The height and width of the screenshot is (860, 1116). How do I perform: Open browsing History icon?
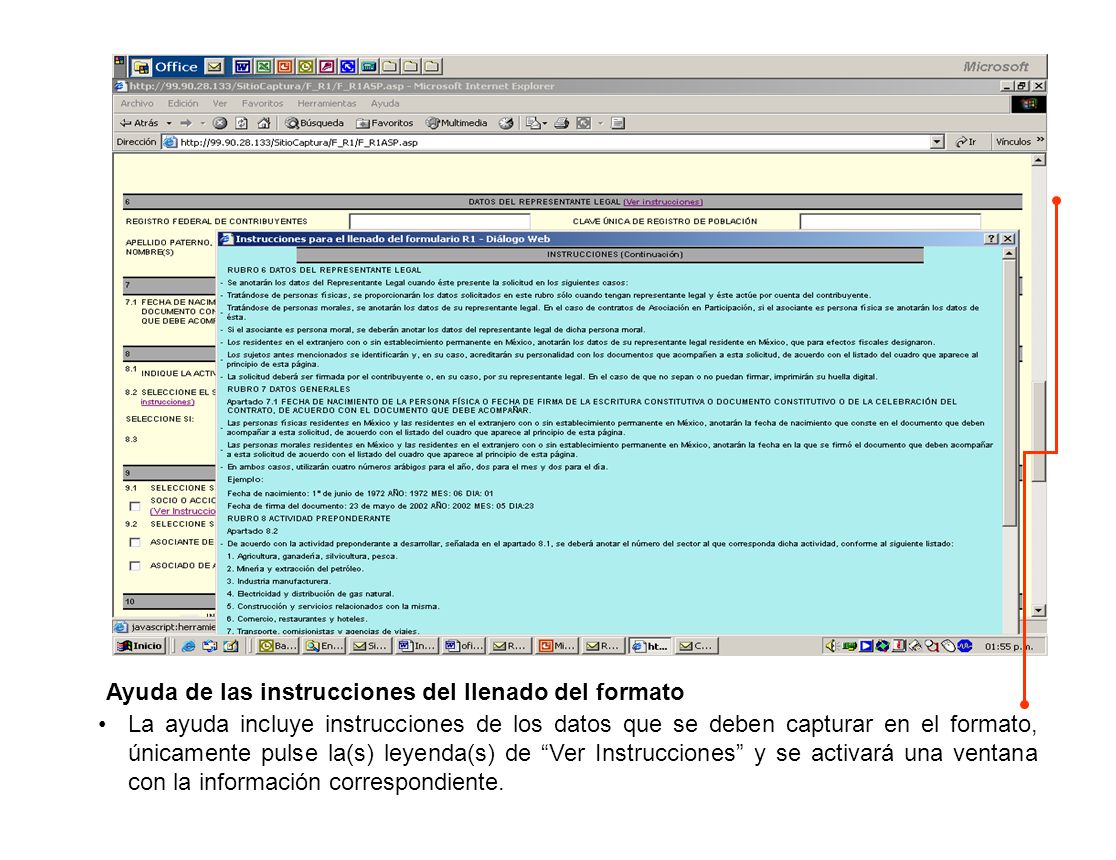click(x=506, y=123)
